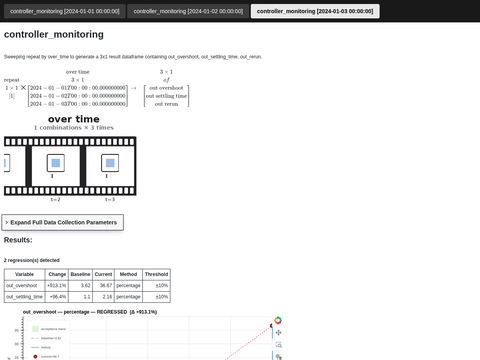This screenshot has height=360, width=480.
Task: Click the 'Variable' column header
Action: (24, 274)
